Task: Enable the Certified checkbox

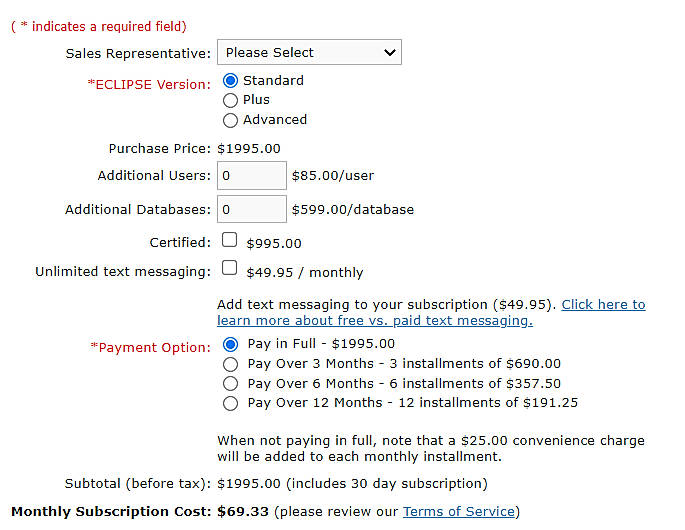Action: click(x=229, y=240)
